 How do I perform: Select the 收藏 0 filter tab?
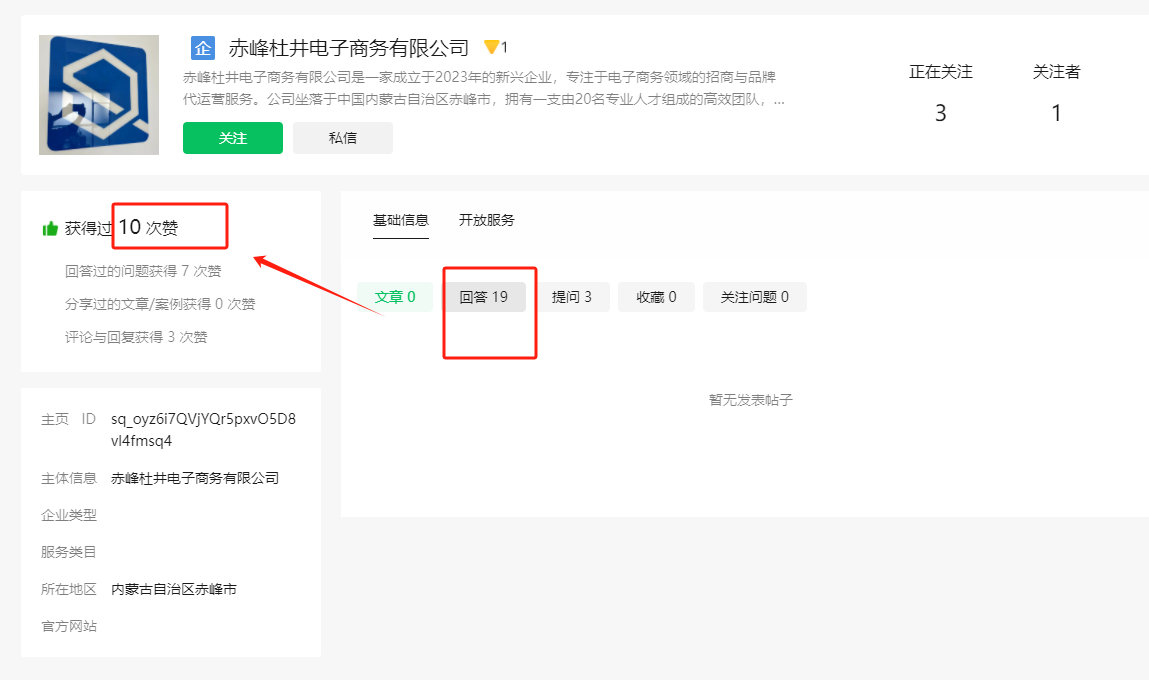(657, 297)
